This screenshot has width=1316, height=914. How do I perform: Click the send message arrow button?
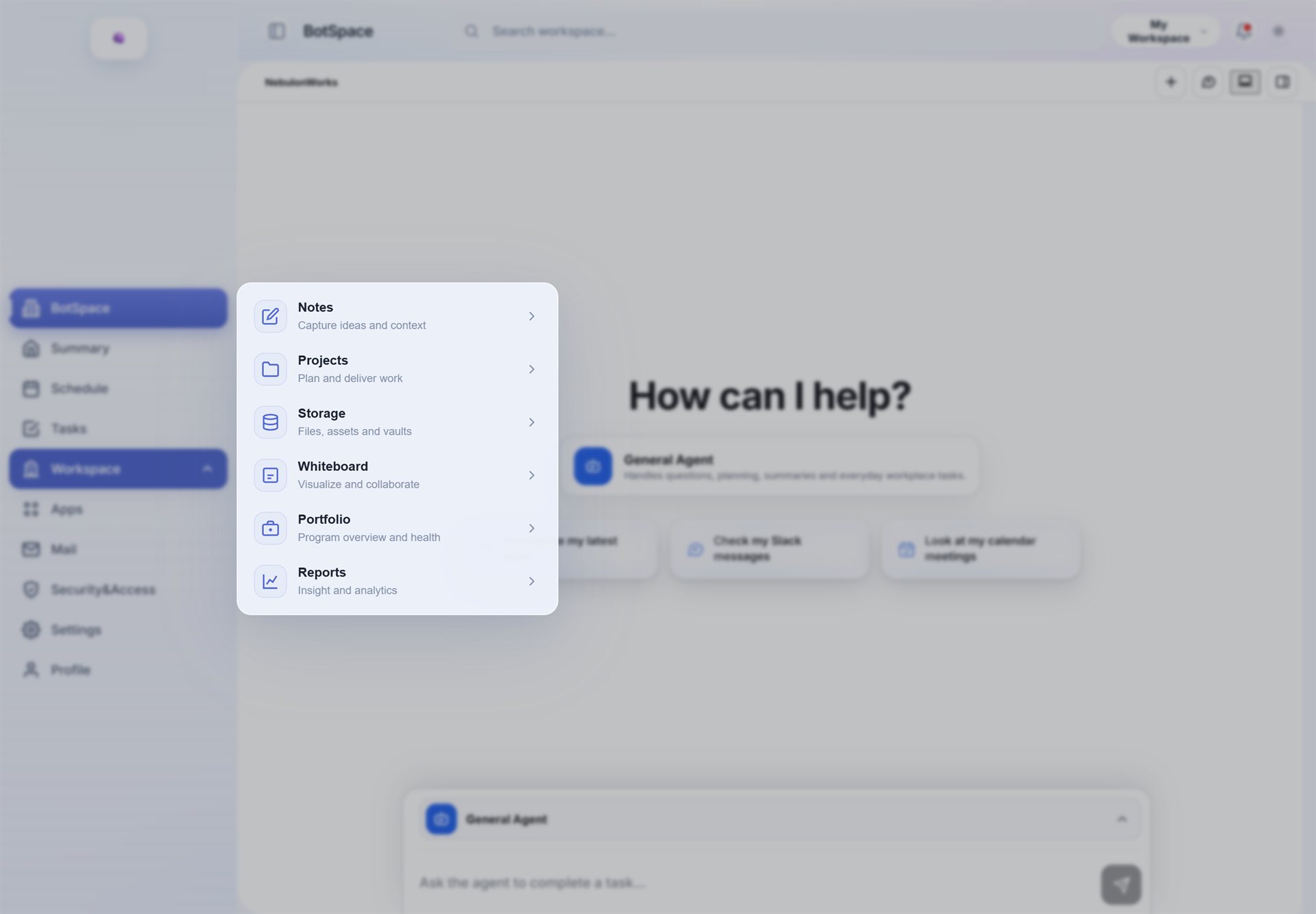tap(1121, 885)
